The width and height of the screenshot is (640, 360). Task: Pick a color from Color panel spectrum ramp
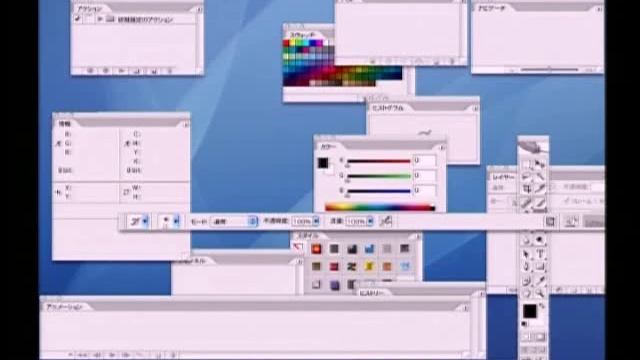(x=380, y=207)
